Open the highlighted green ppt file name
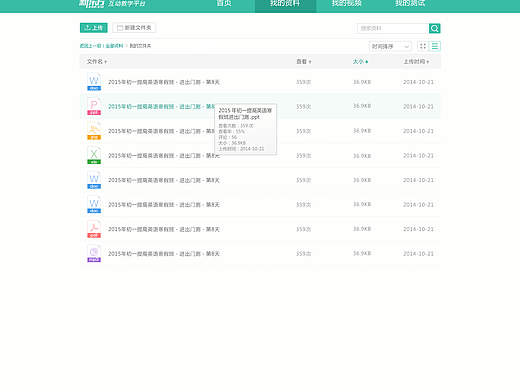Image resolution: width=520 pixels, height=390 pixels. tap(161, 107)
